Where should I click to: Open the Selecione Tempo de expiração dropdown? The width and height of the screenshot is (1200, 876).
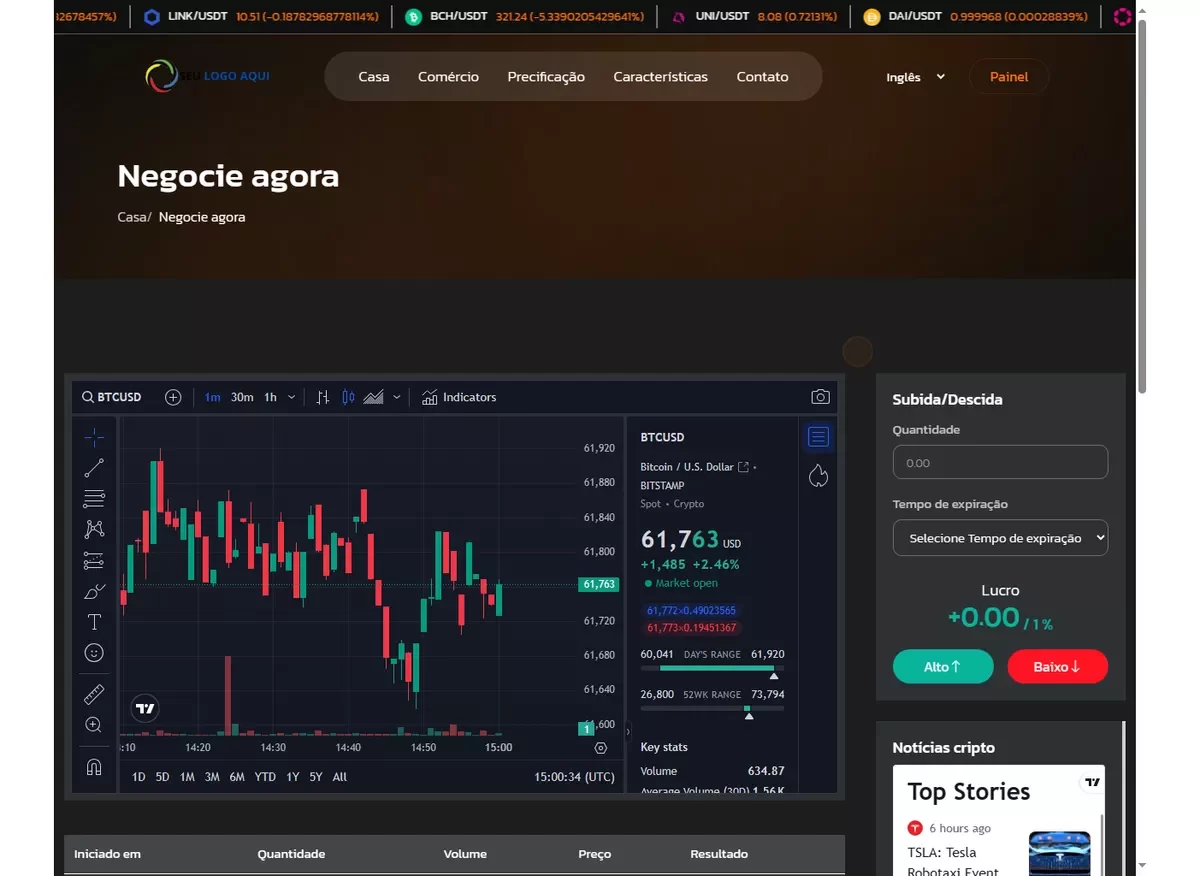tap(1000, 538)
